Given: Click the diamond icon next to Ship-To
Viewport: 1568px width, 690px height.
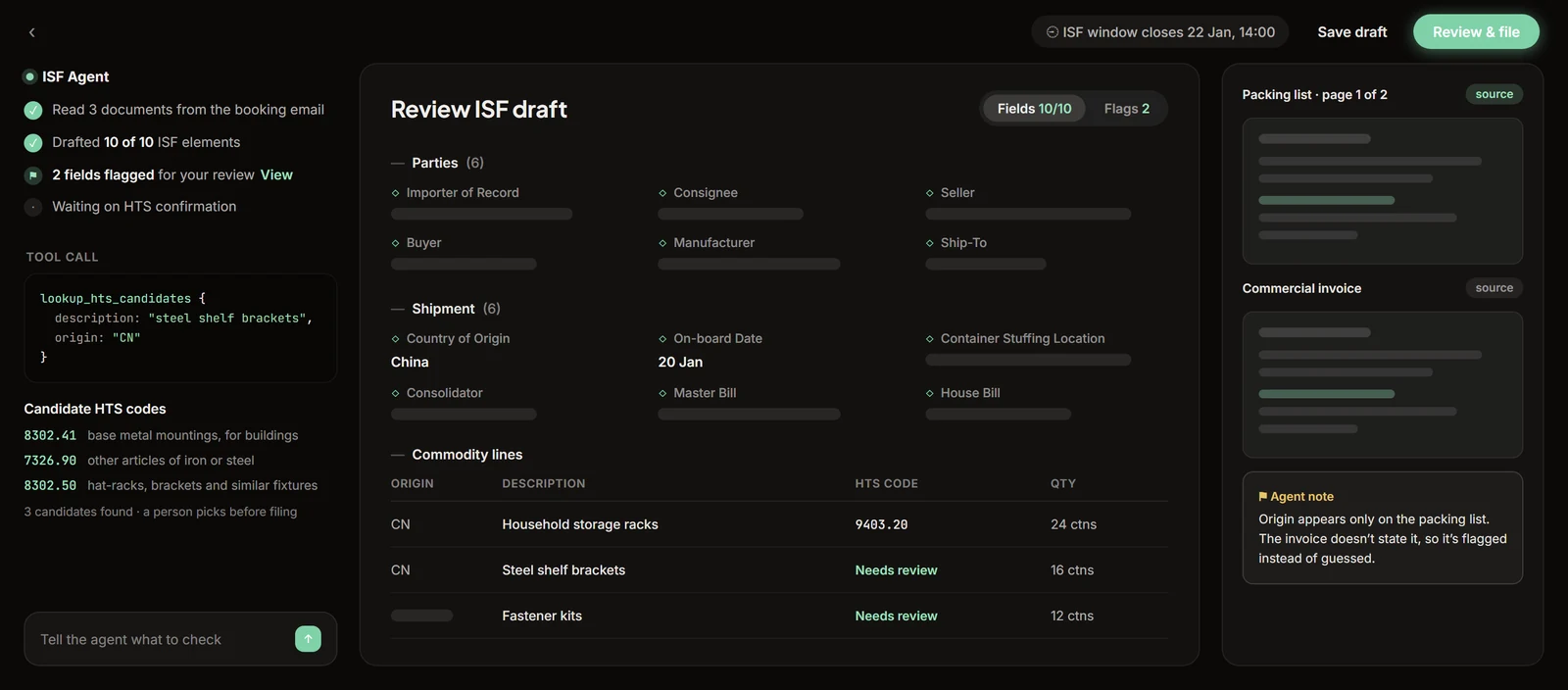Looking at the screenshot, I should click(x=930, y=243).
